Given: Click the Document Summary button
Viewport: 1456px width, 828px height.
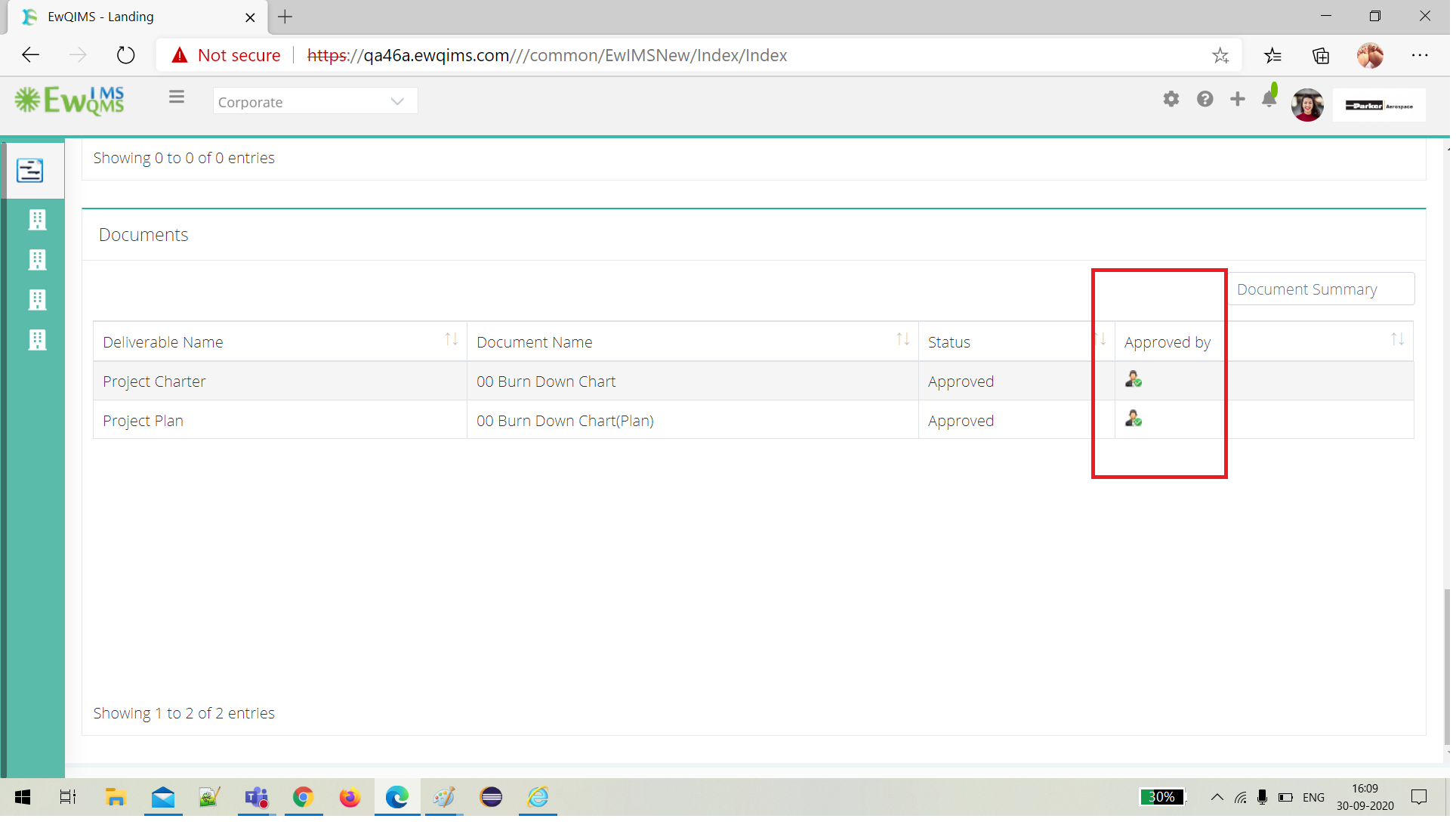Looking at the screenshot, I should click(x=1322, y=289).
